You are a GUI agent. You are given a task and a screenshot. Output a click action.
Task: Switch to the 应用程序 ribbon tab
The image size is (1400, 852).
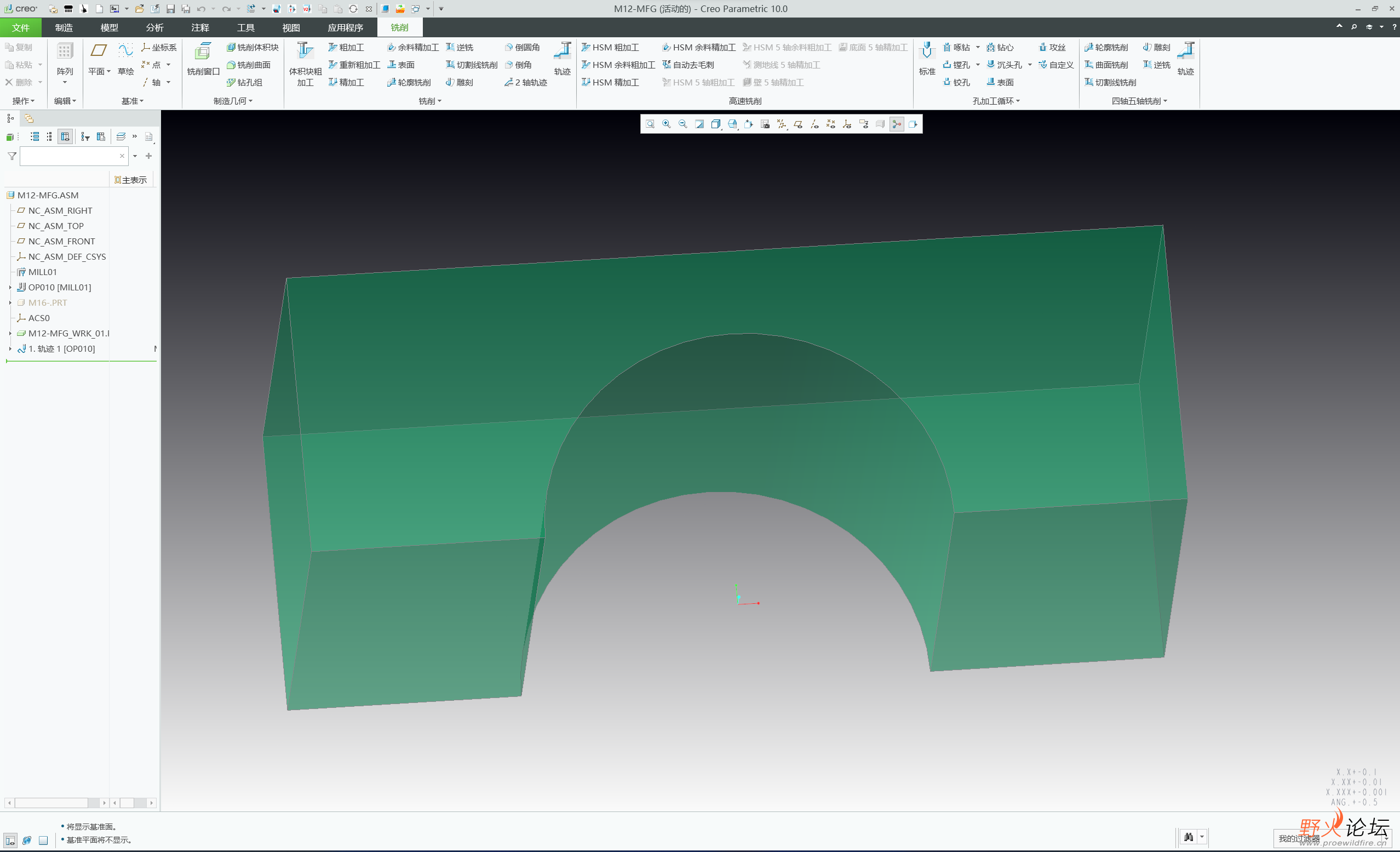(346, 27)
